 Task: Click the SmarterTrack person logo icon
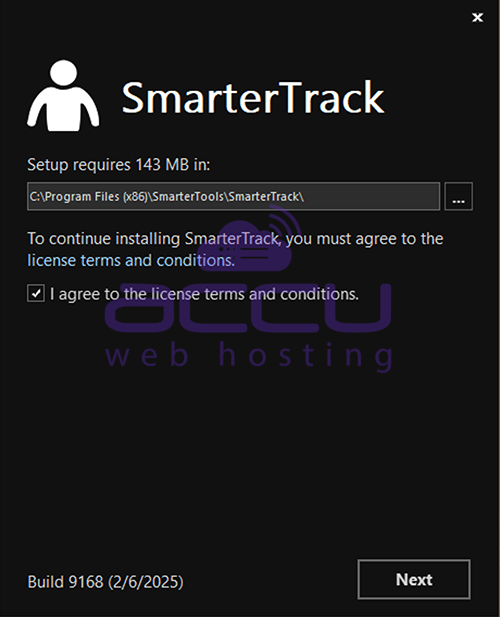(x=63, y=96)
